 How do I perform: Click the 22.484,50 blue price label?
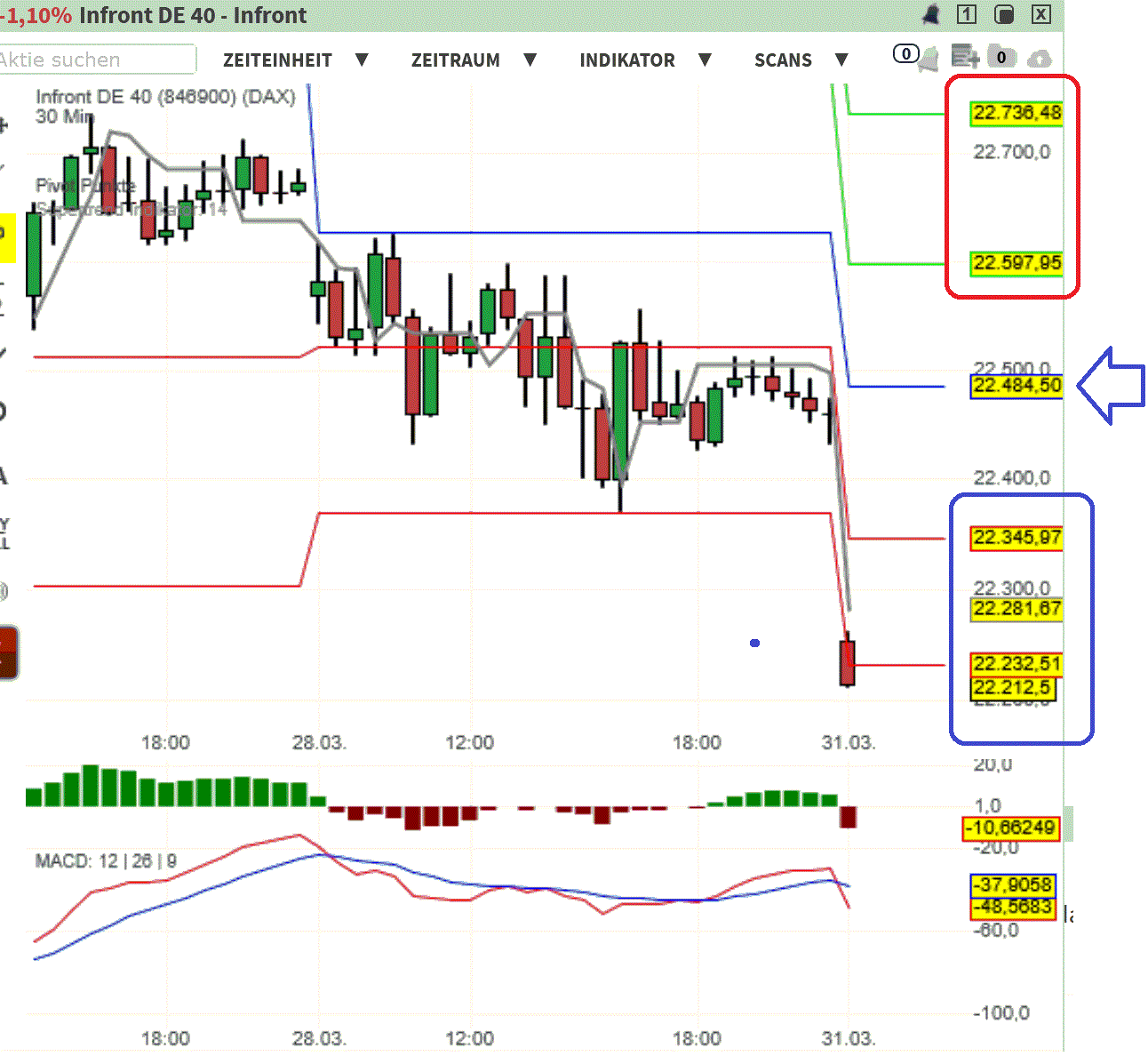pos(1016,386)
